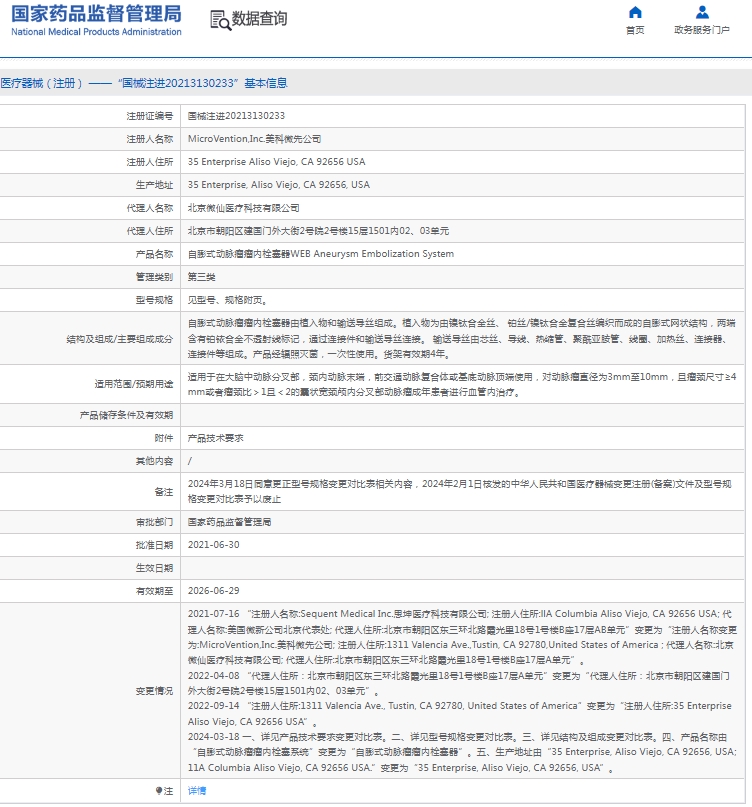
Task: Open the 政务服务门户 user icon
Action: (702, 12)
